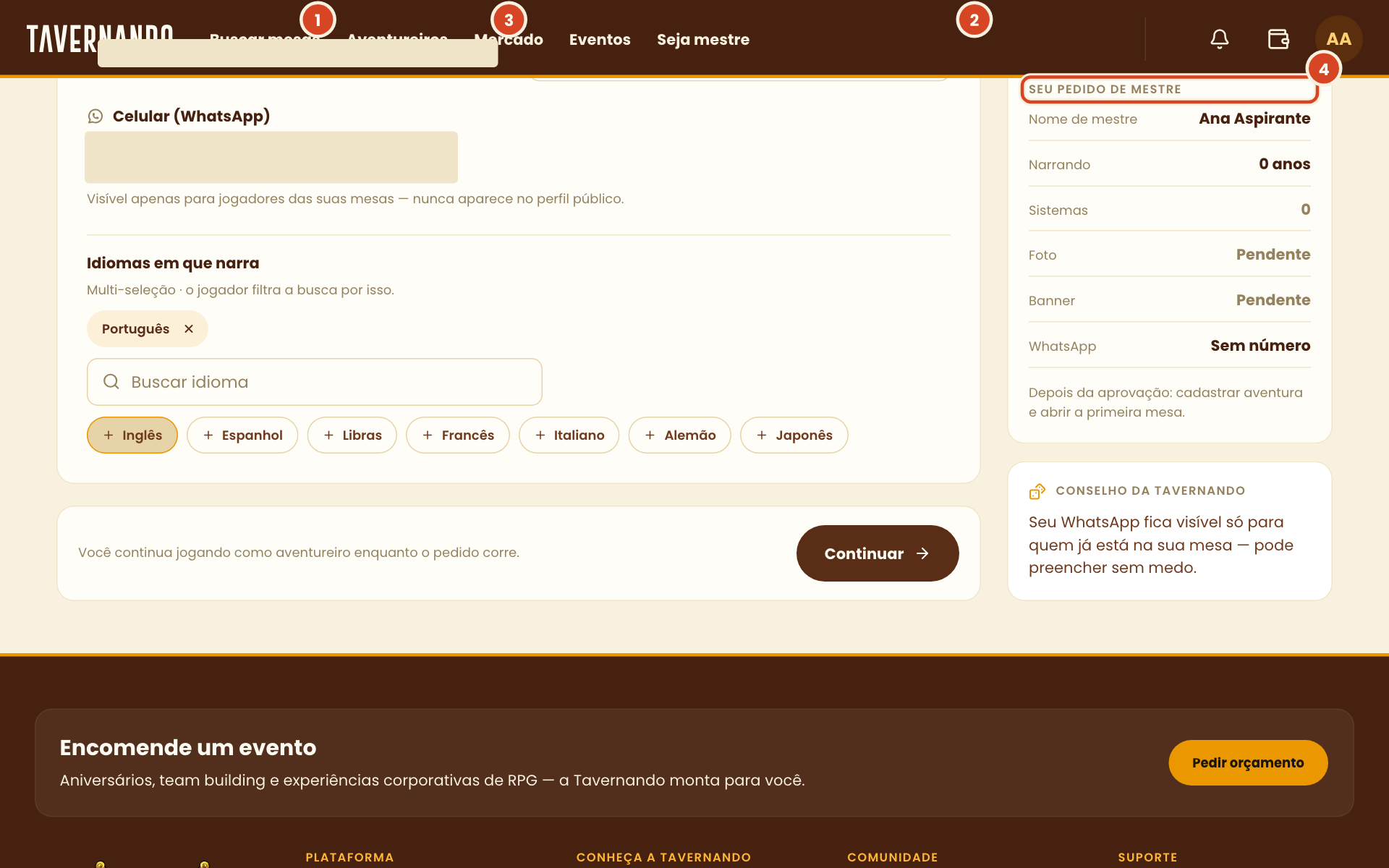Add Alemão as a narration language
Screen dimensions: 1389x868
tap(680, 435)
